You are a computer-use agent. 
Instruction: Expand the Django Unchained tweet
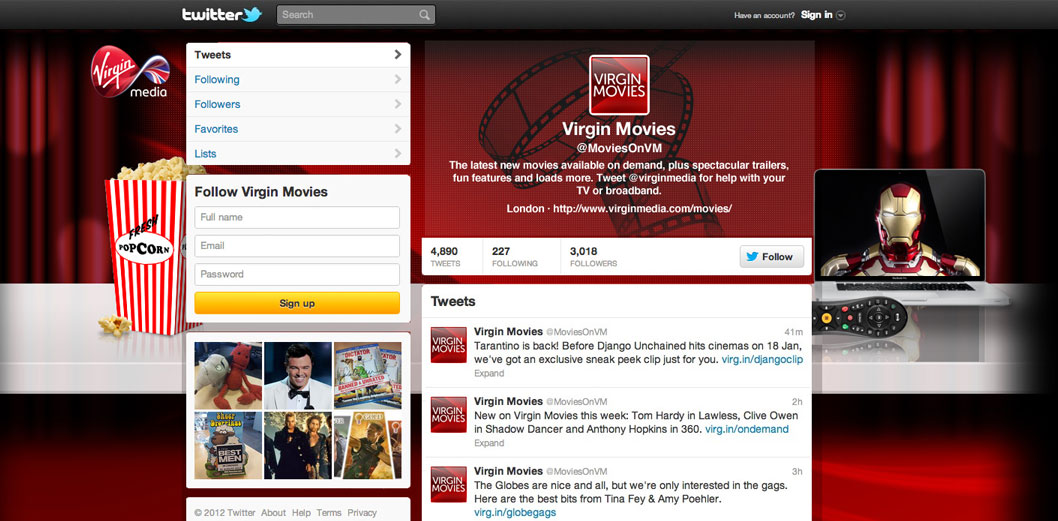(489, 373)
